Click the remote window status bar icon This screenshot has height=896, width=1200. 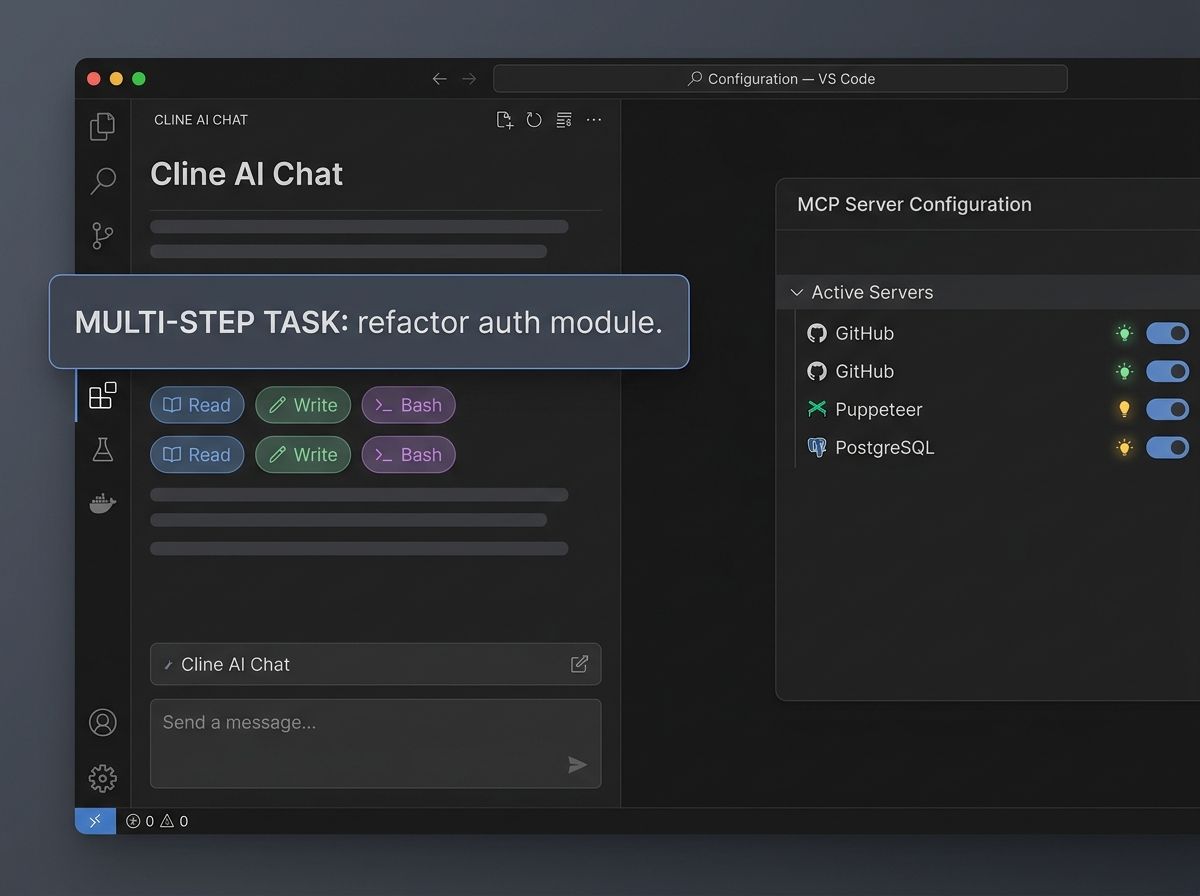coord(95,821)
